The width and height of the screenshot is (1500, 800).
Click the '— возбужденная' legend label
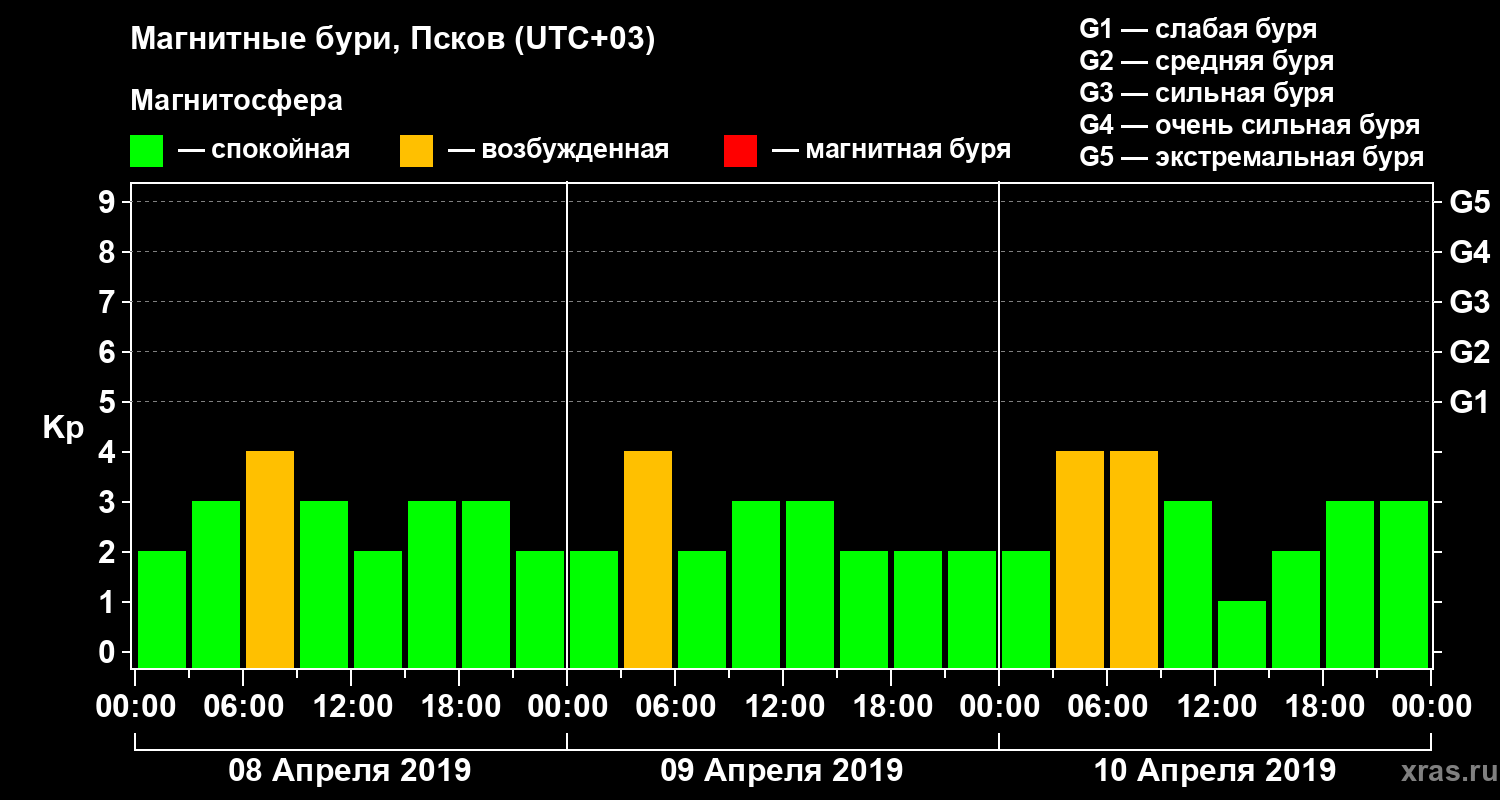558,150
